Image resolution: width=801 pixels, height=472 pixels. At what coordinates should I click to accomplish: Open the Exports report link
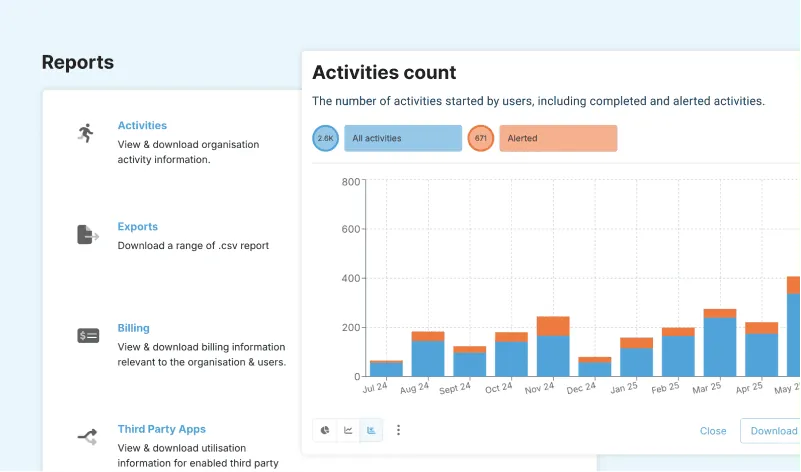coord(138,227)
